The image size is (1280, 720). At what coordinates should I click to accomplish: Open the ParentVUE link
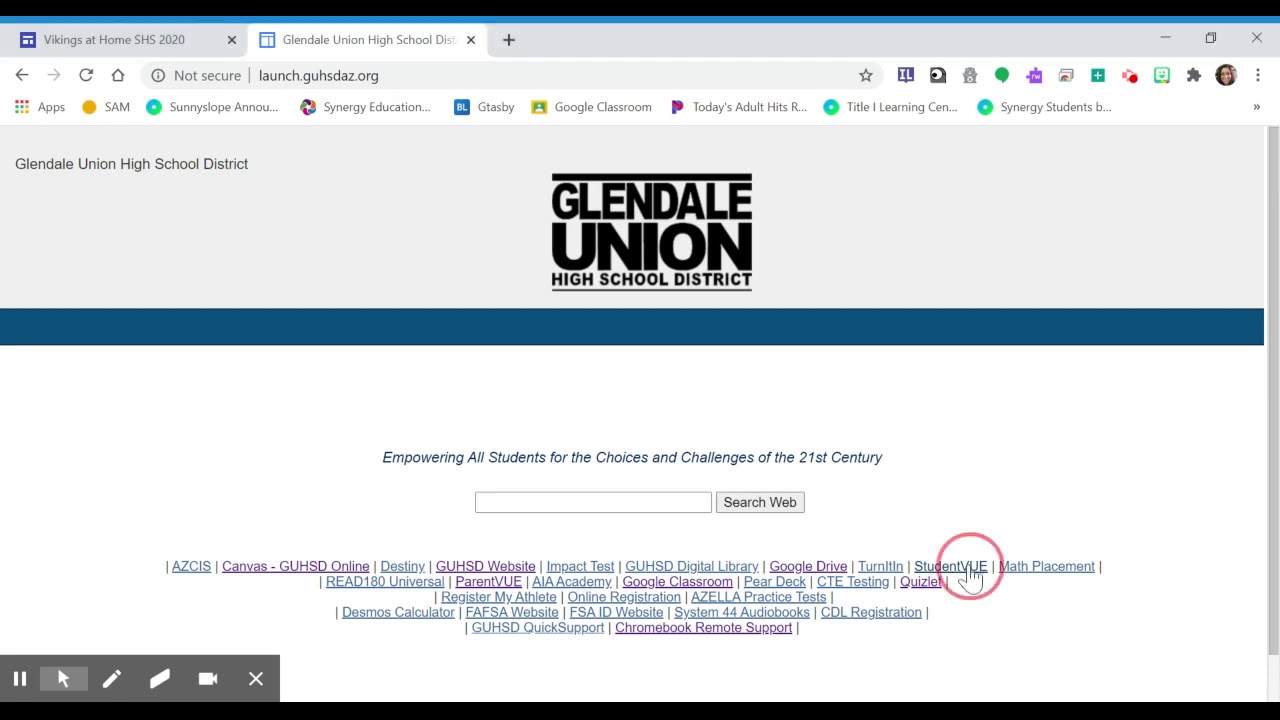click(488, 581)
